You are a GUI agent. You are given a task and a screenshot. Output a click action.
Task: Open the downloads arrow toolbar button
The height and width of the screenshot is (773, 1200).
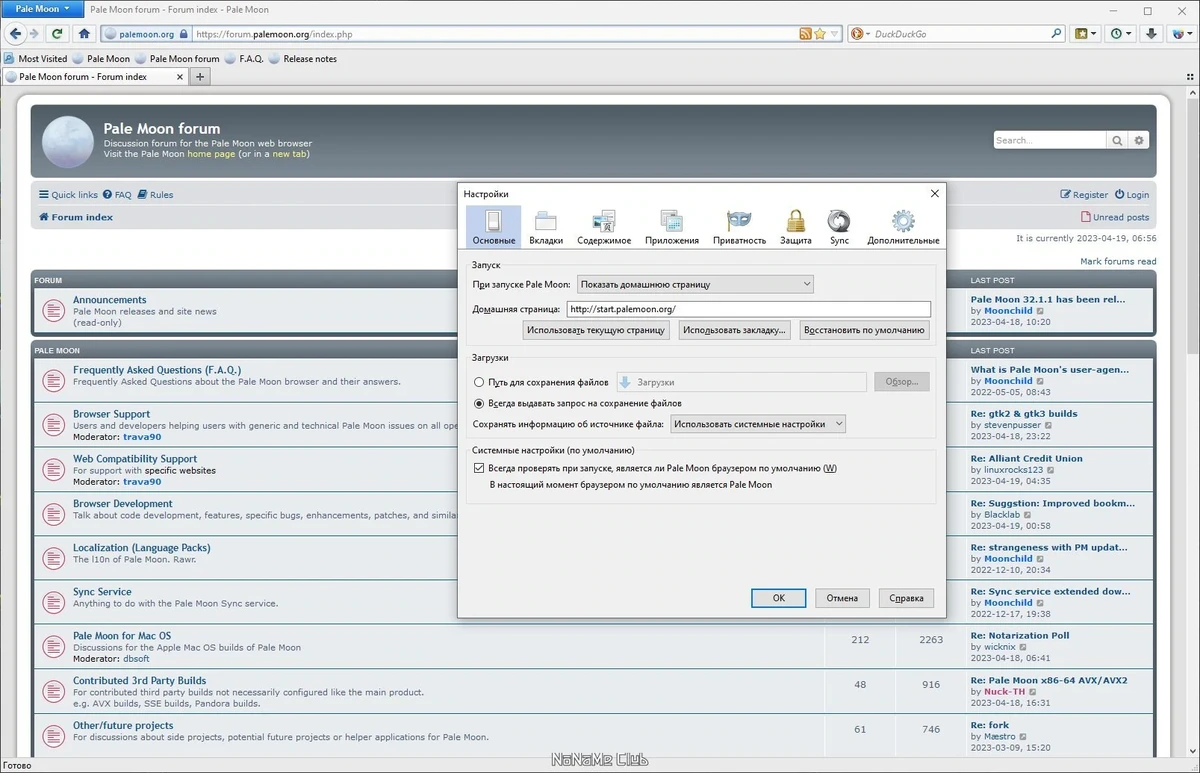(x=1152, y=33)
